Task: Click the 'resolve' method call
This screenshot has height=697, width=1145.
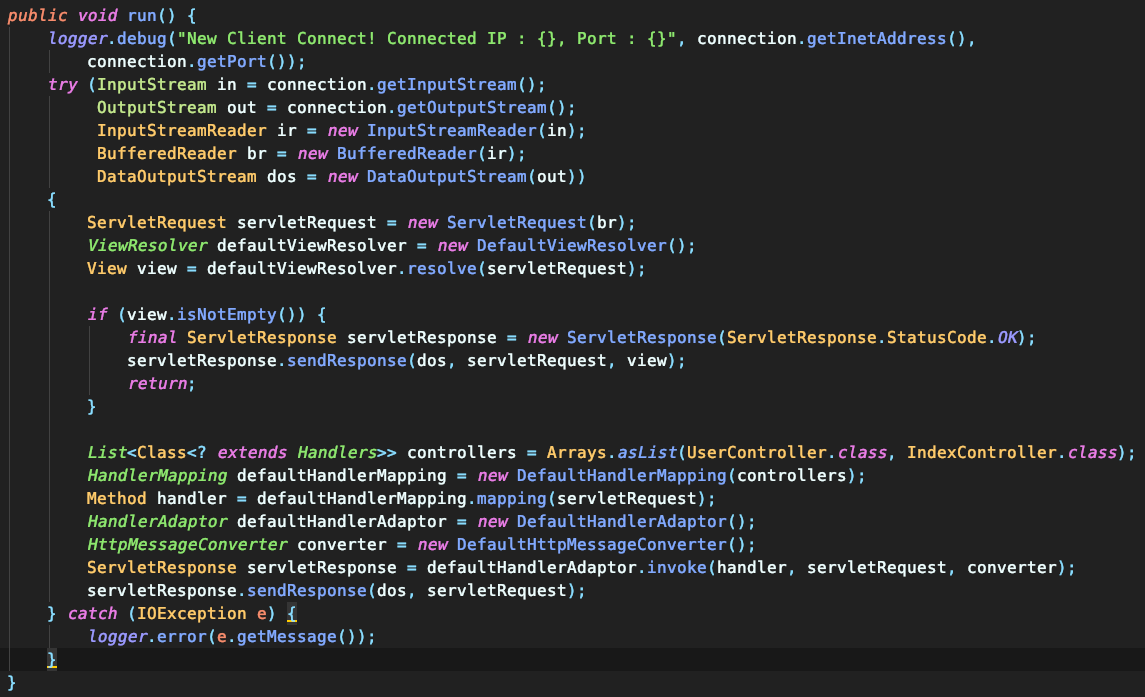Action: [442, 269]
